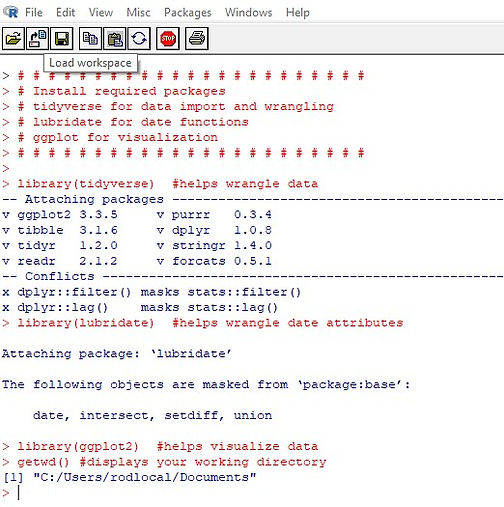504x507 pixels.
Task: Click the 'dplyr::lag() masks stats::lag()' line
Action: pos(140,307)
